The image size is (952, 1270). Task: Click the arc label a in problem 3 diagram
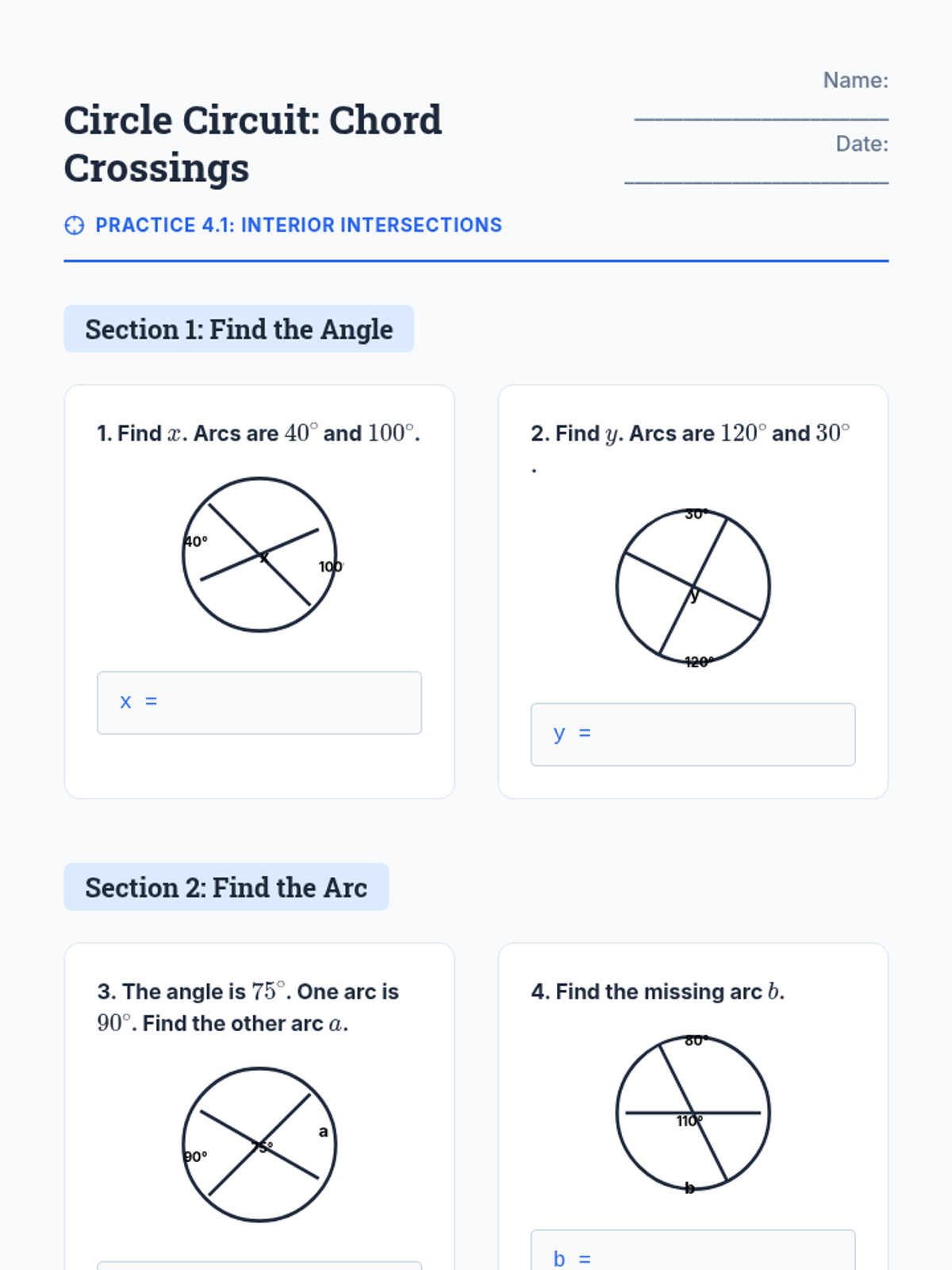pyautogui.click(x=323, y=1132)
